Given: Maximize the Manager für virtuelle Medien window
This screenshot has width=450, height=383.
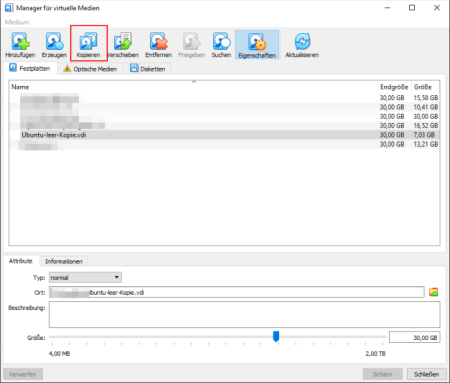Looking at the screenshot, I should pyautogui.click(x=412, y=8).
